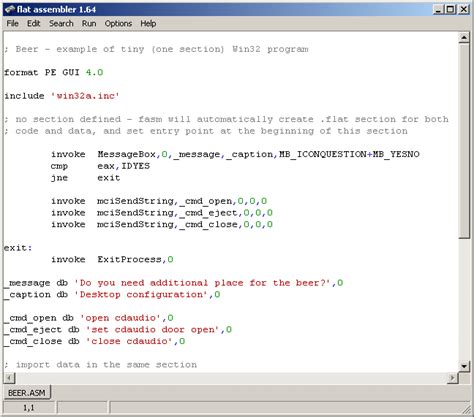
Task: Select the BEER.ASM file tab
Action: pyautogui.click(x=27, y=393)
